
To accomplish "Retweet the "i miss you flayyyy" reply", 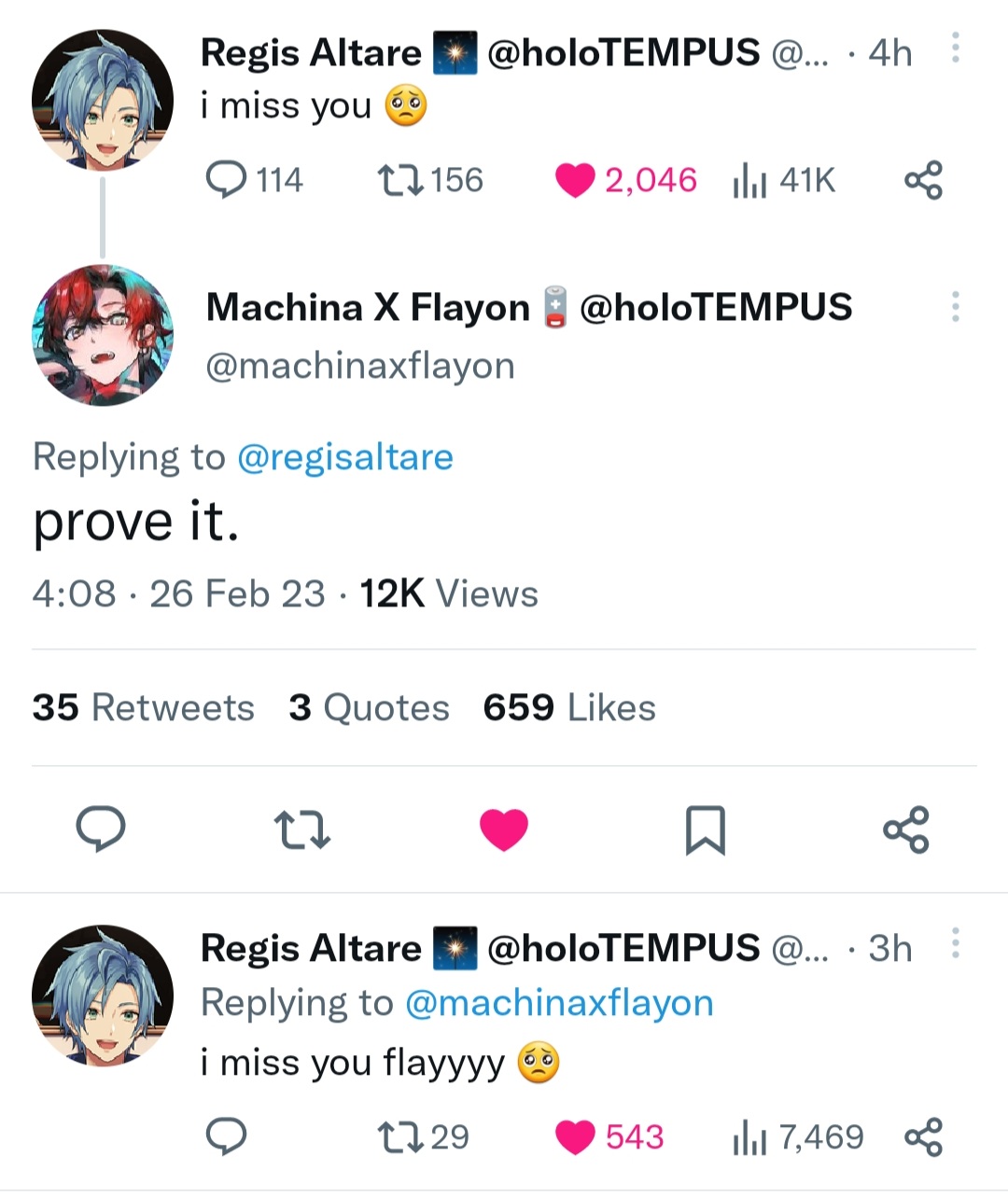I will click(400, 1136).
